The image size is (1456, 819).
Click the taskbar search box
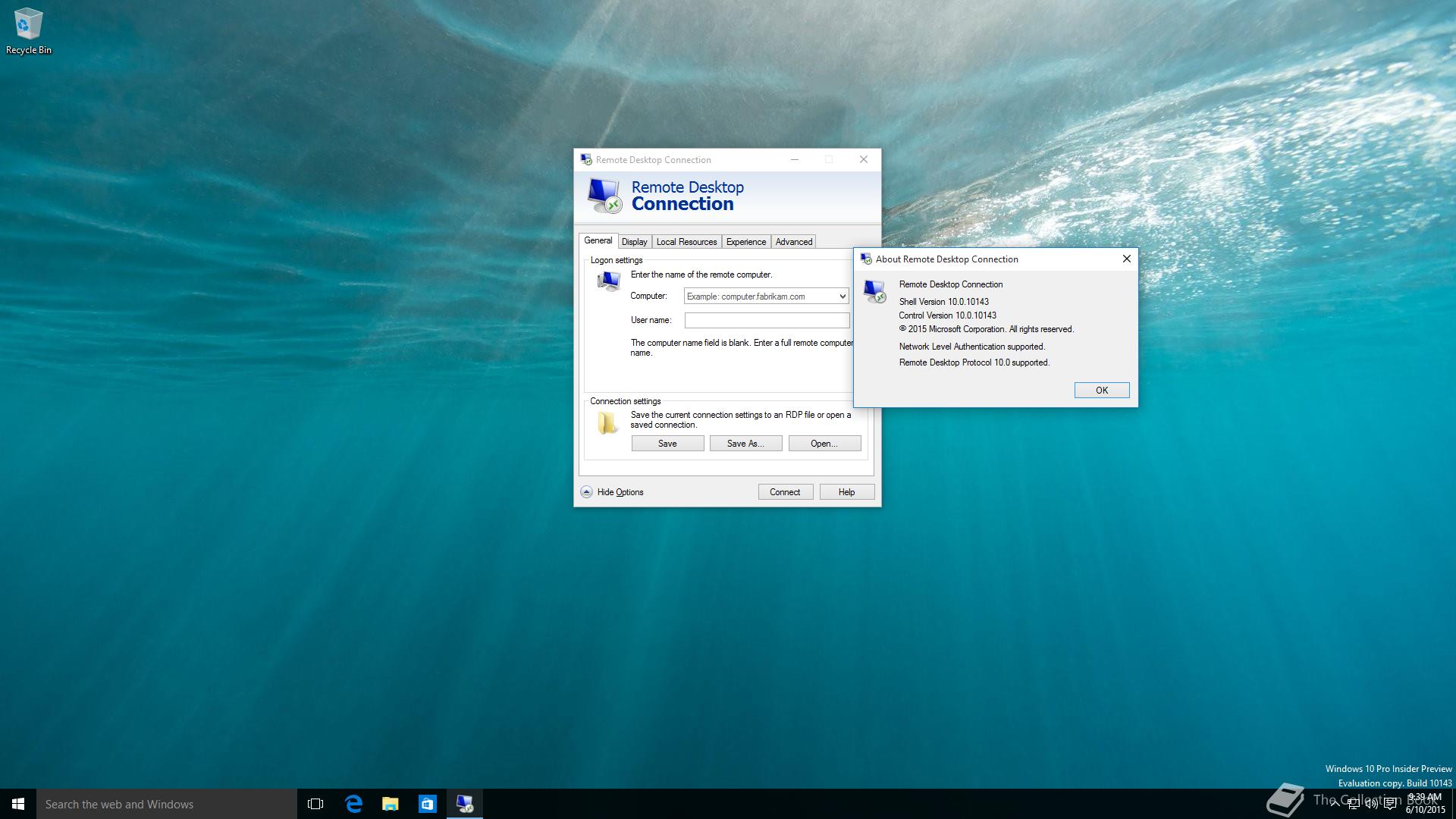coord(167,804)
